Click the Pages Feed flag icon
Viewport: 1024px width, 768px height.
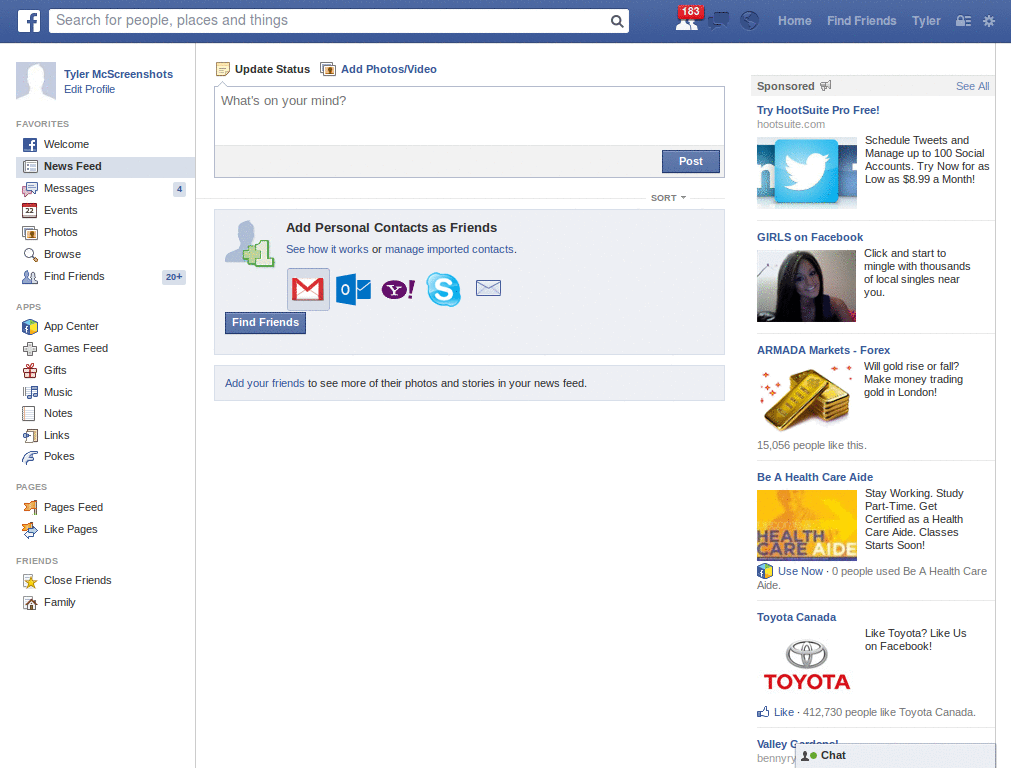point(30,507)
